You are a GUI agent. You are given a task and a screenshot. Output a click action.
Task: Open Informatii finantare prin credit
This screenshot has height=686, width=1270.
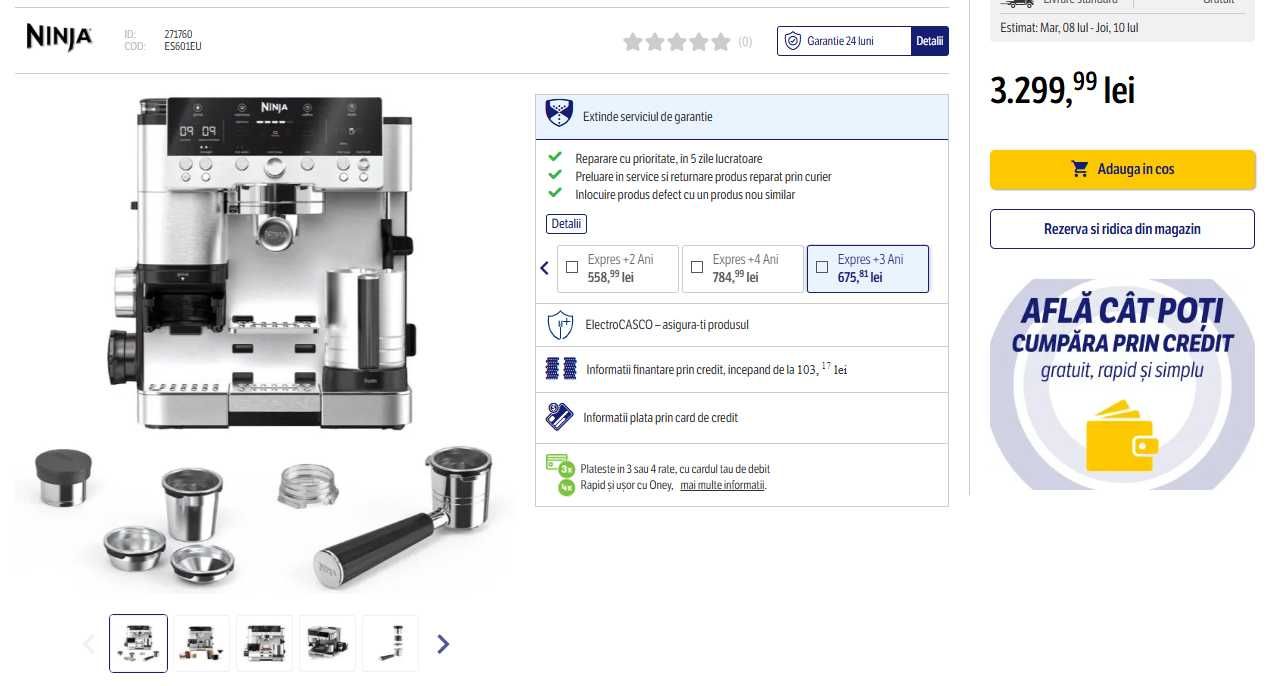coord(716,369)
